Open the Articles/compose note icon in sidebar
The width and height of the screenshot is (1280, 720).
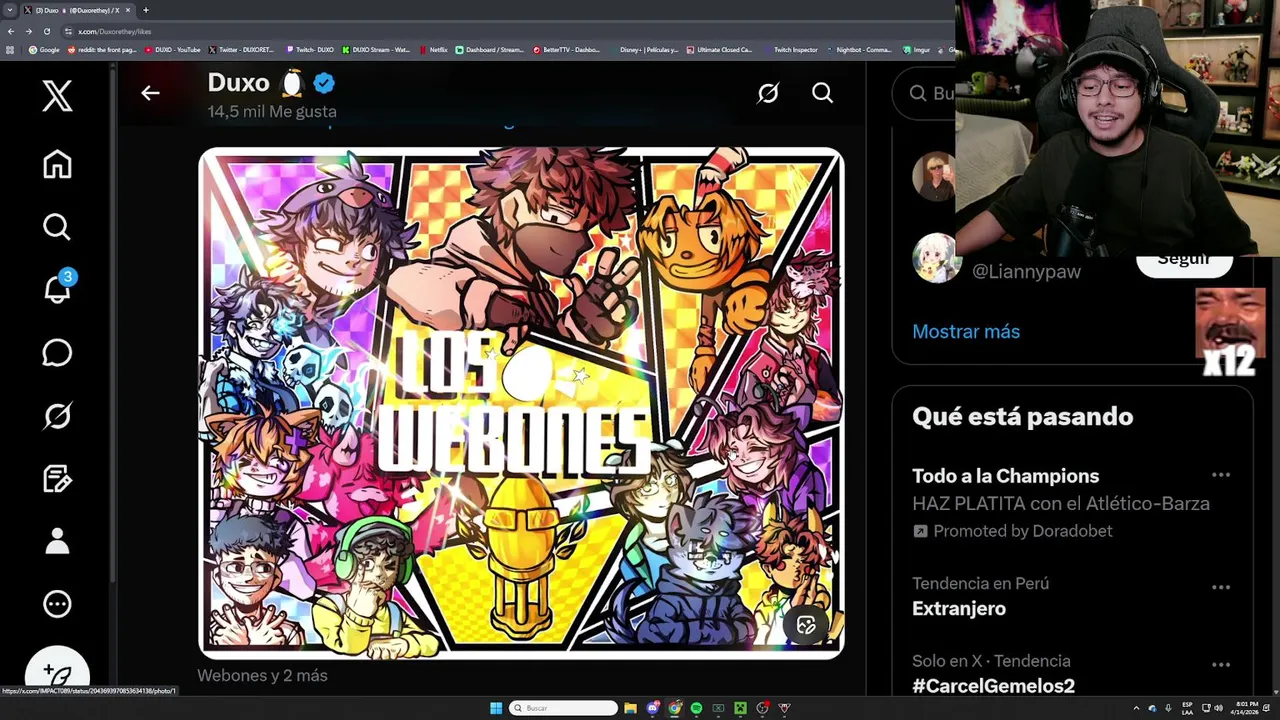click(57, 479)
